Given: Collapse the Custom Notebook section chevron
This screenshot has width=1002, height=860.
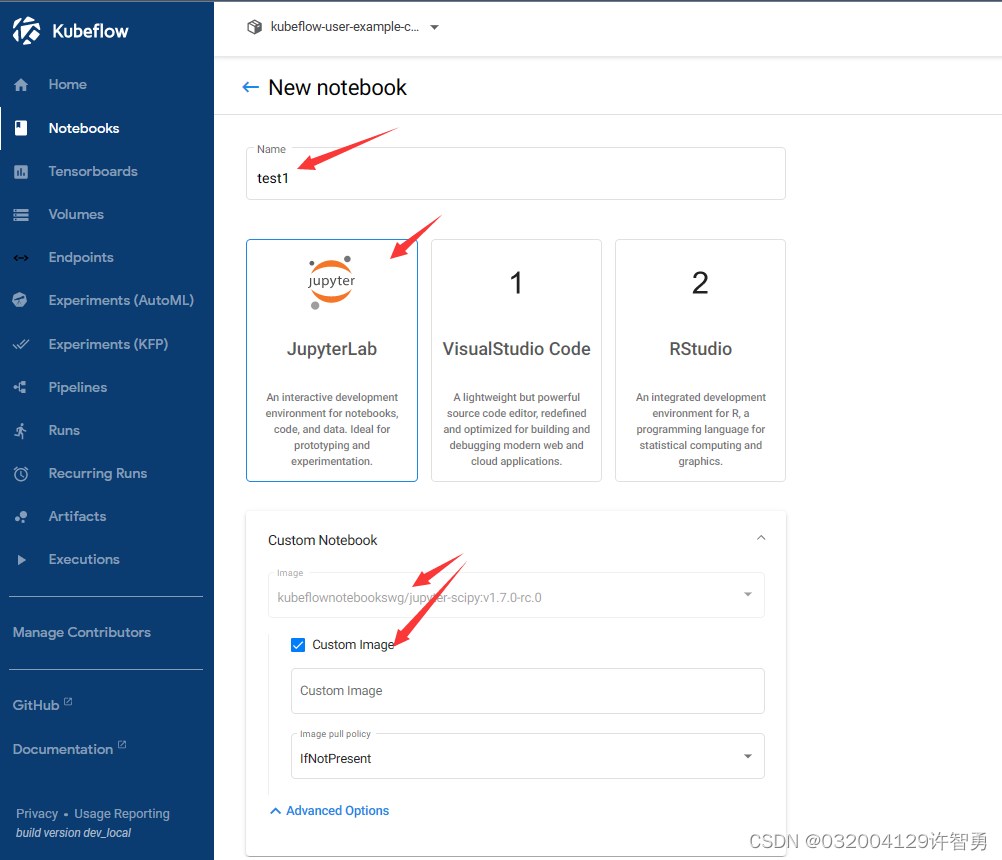Looking at the screenshot, I should (761, 538).
